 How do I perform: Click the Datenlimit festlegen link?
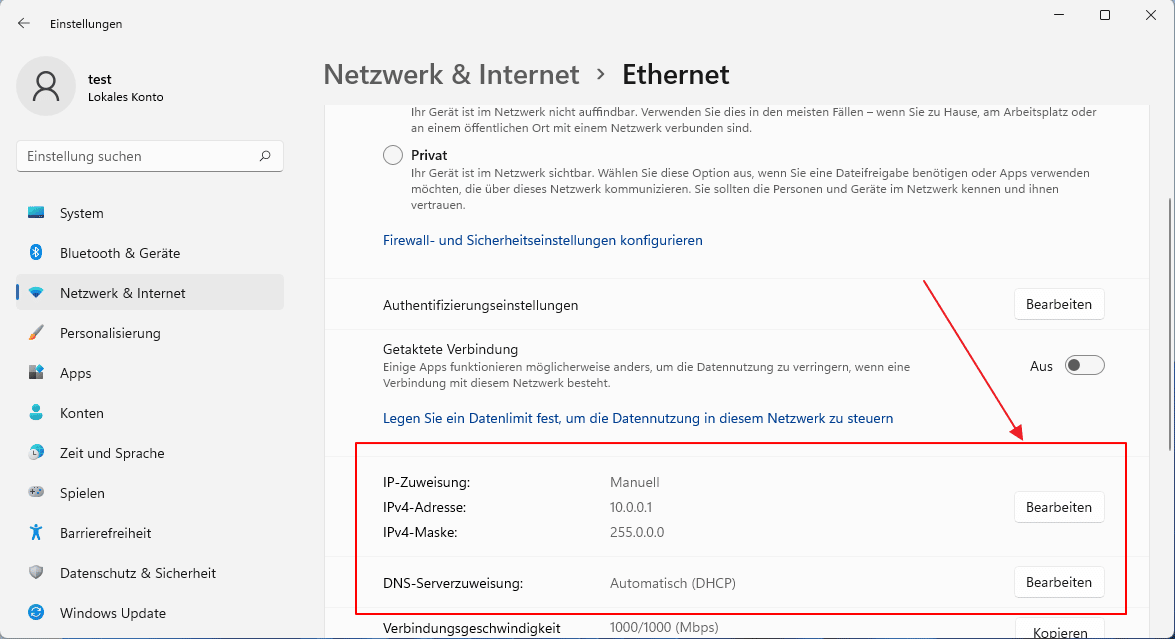[x=638, y=418]
